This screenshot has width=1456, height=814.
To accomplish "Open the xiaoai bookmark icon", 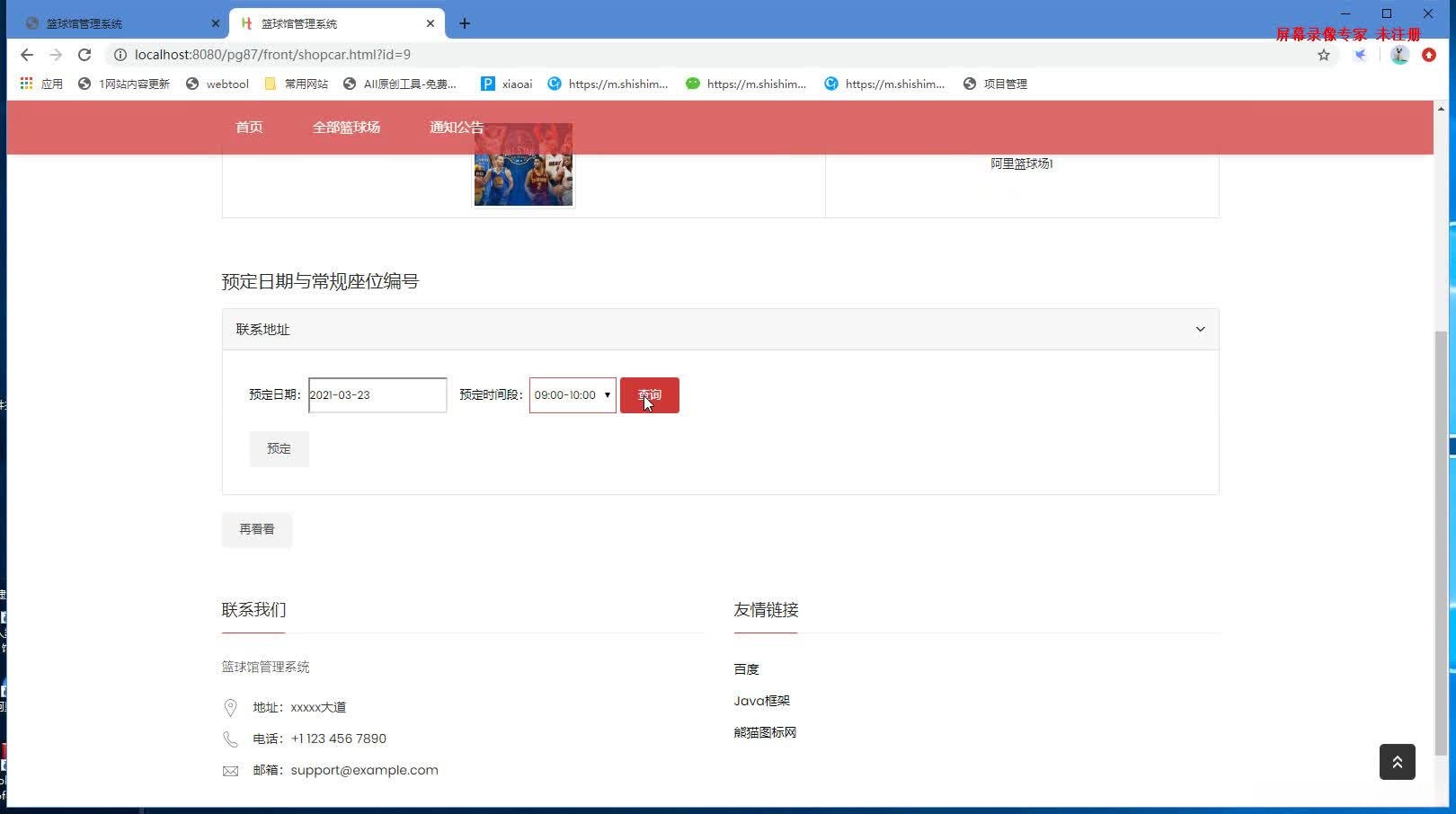I will tap(486, 84).
